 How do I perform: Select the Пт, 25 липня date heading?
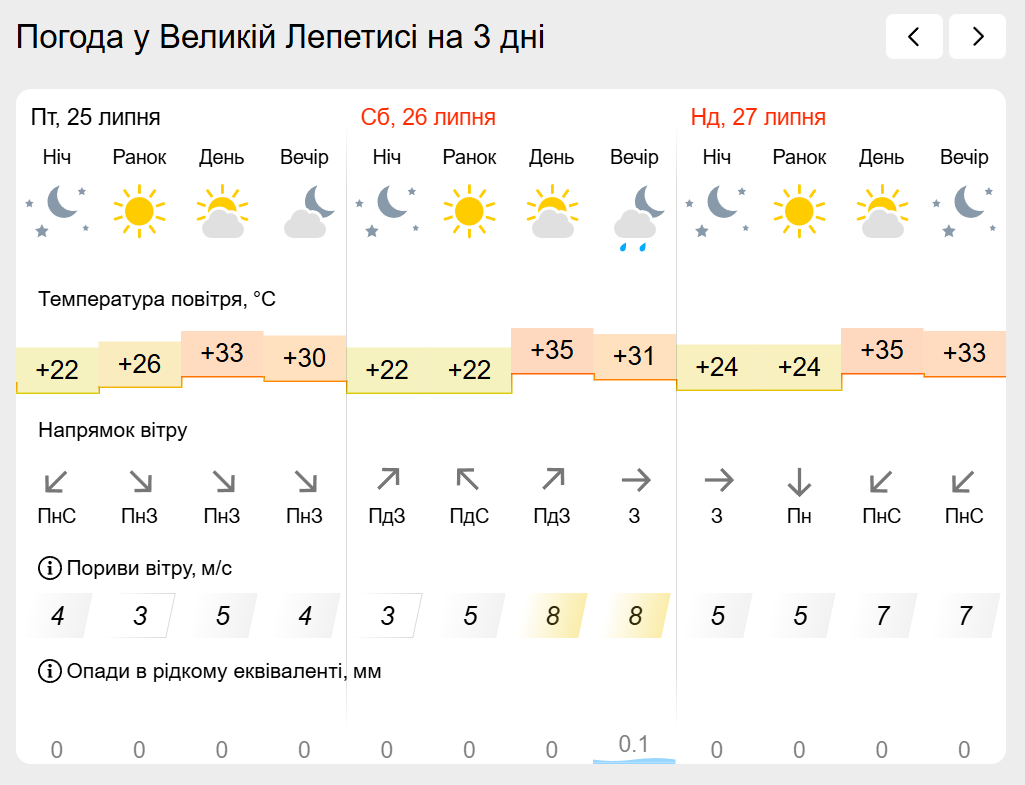[95, 118]
